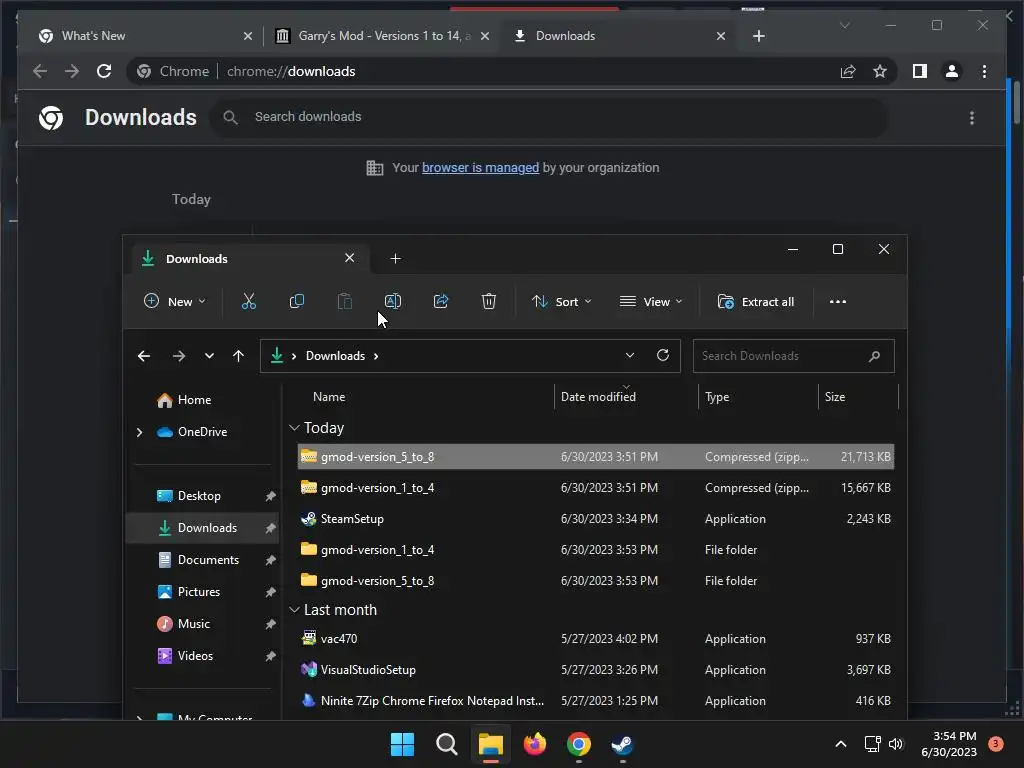Click Extract all in Explorer toolbar
Viewport: 1024px width, 768px height.
756,302
